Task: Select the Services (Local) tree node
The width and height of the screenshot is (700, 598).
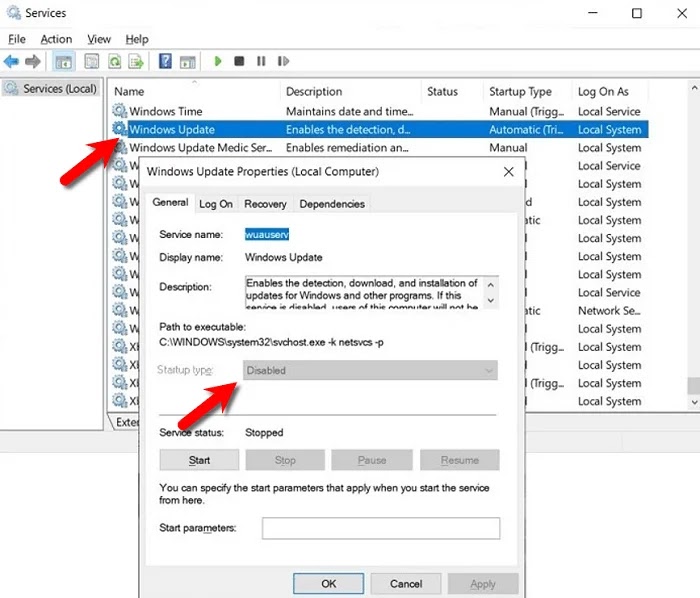Action: [x=50, y=88]
